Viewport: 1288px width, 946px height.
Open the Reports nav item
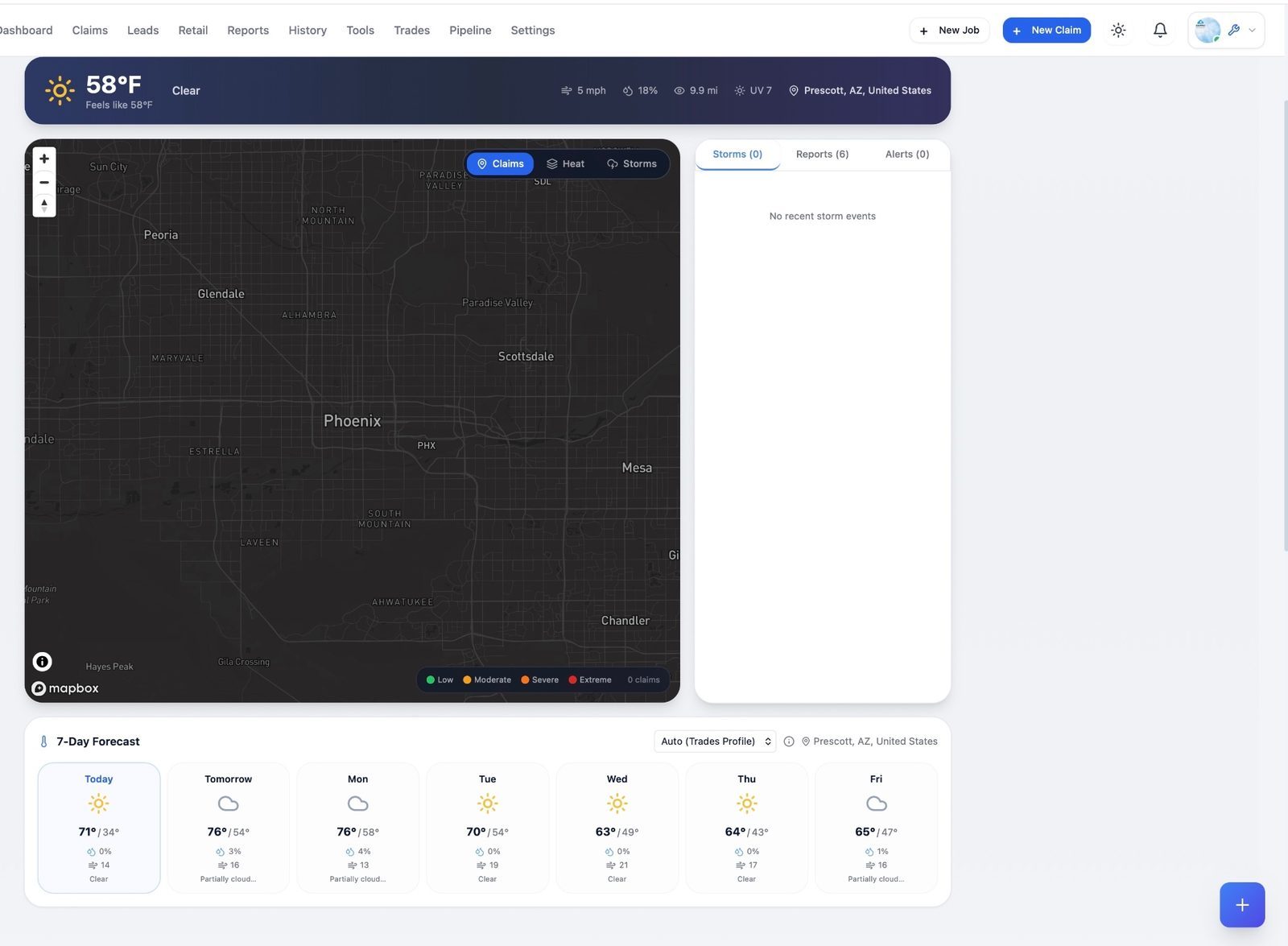[x=248, y=31]
